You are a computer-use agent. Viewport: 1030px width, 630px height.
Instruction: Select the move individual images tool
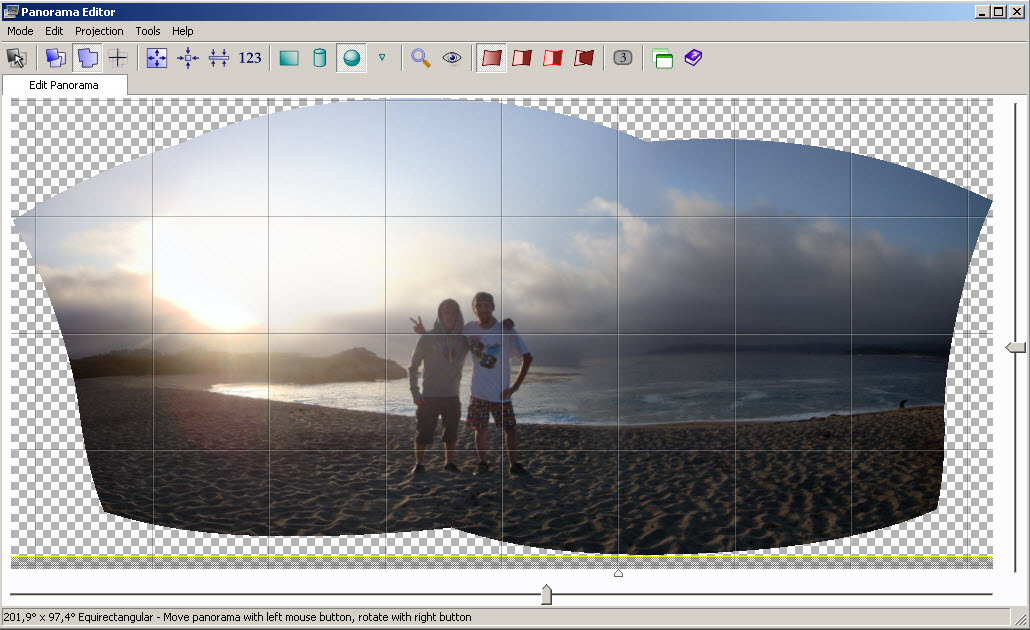coord(88,58)
